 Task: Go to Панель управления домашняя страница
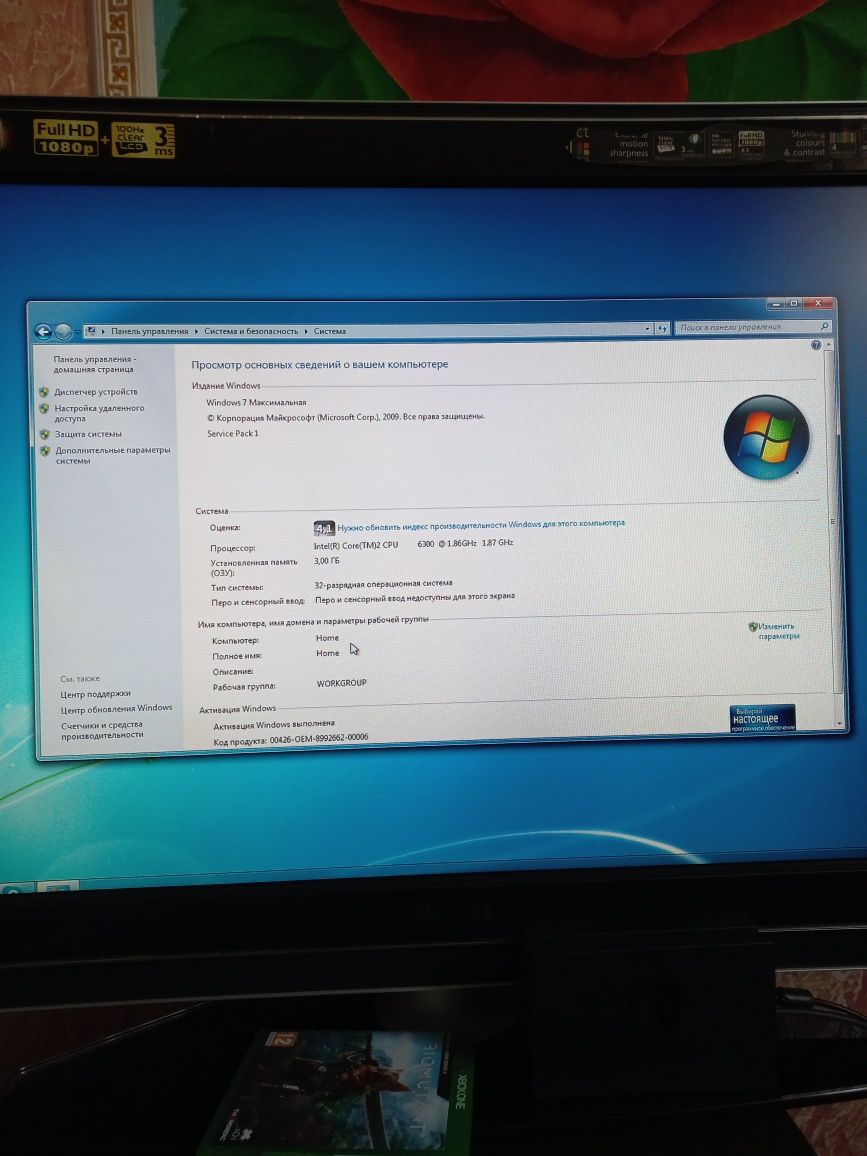pos(94,364)
